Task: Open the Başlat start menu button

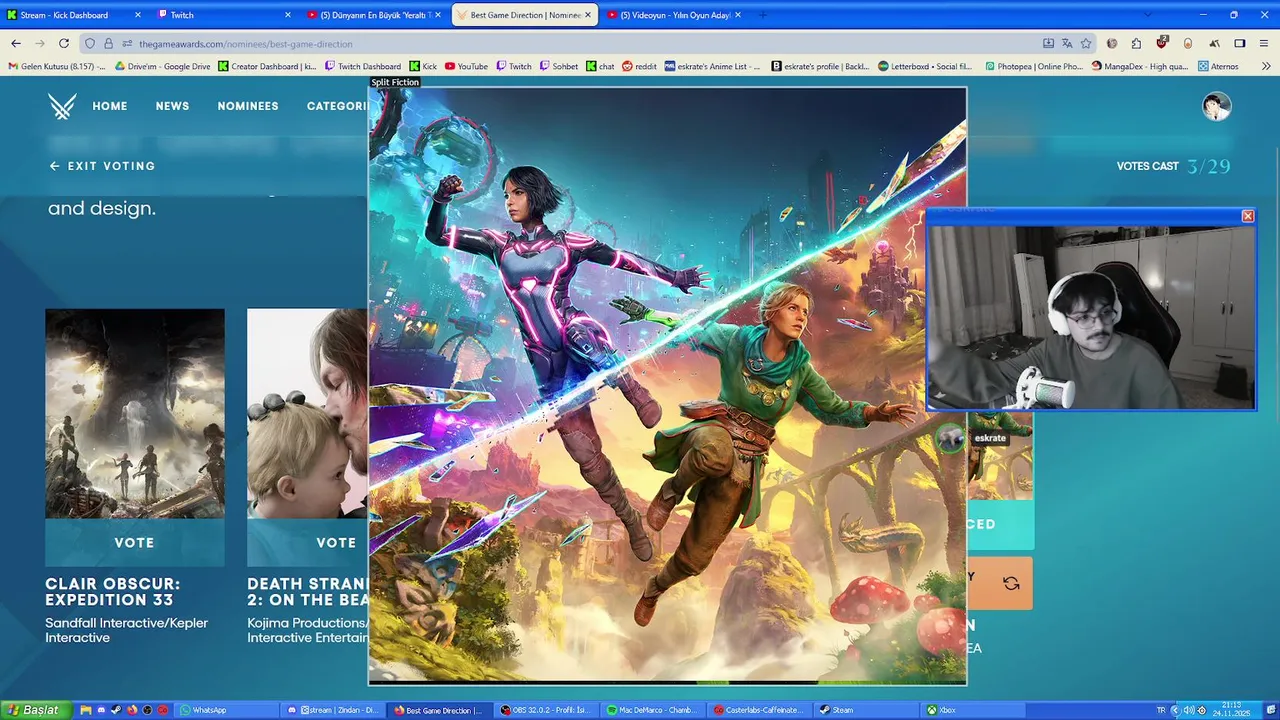Action: [36, 710]
